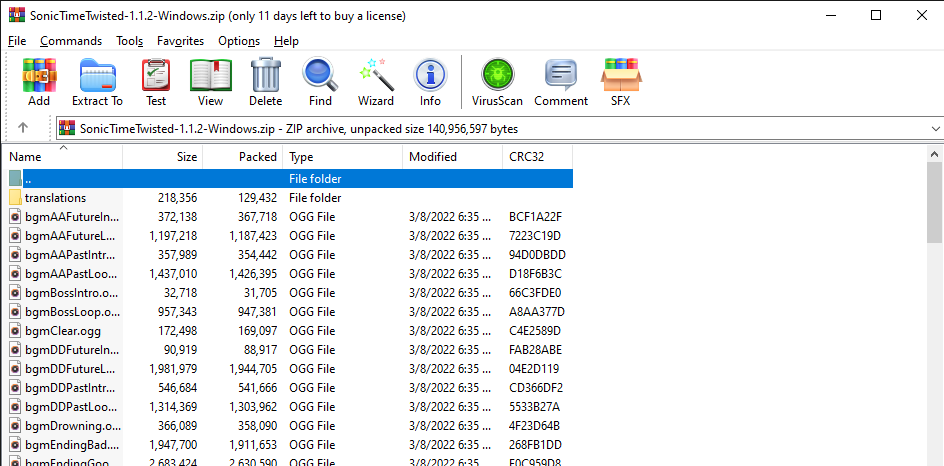Viewport: 944px width, 466px height.
Task: Click the bgmClear.ogg file icon
Action: 16,331
